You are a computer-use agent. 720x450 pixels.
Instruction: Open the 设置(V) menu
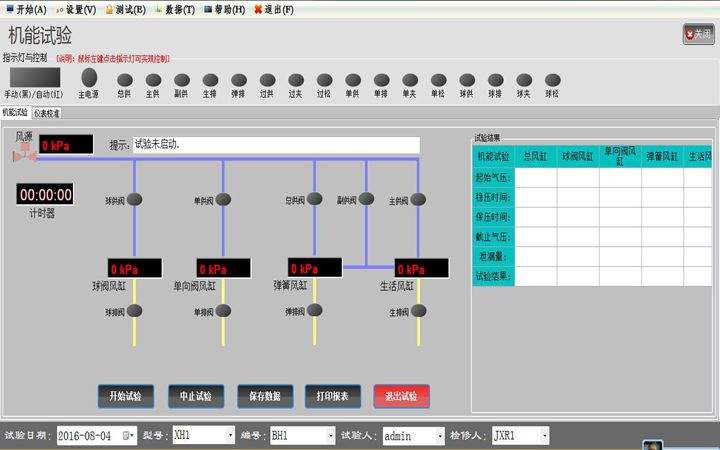[x=75, y=9]
